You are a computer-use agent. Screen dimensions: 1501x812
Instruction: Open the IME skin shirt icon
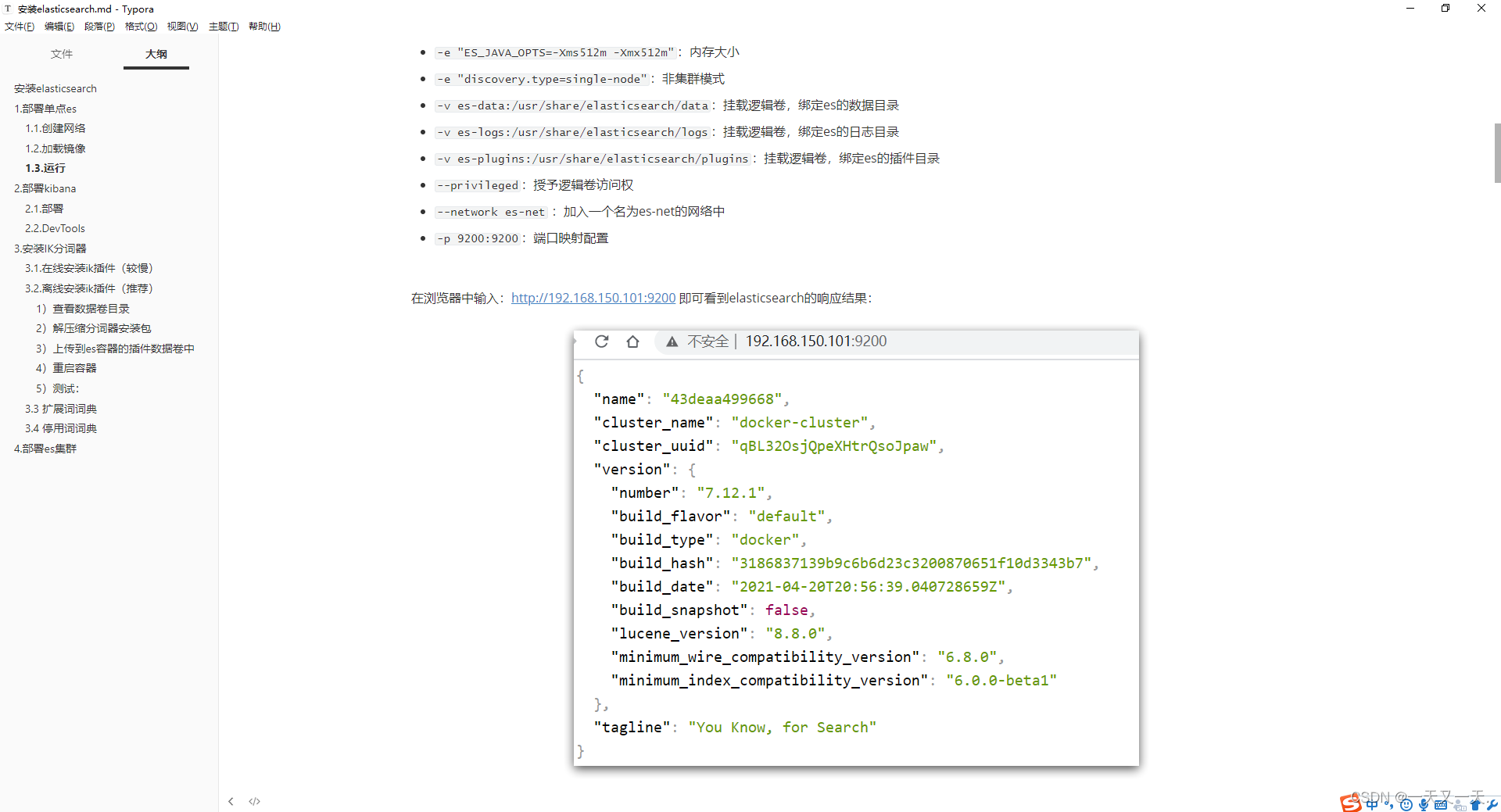pos(1476,804)
